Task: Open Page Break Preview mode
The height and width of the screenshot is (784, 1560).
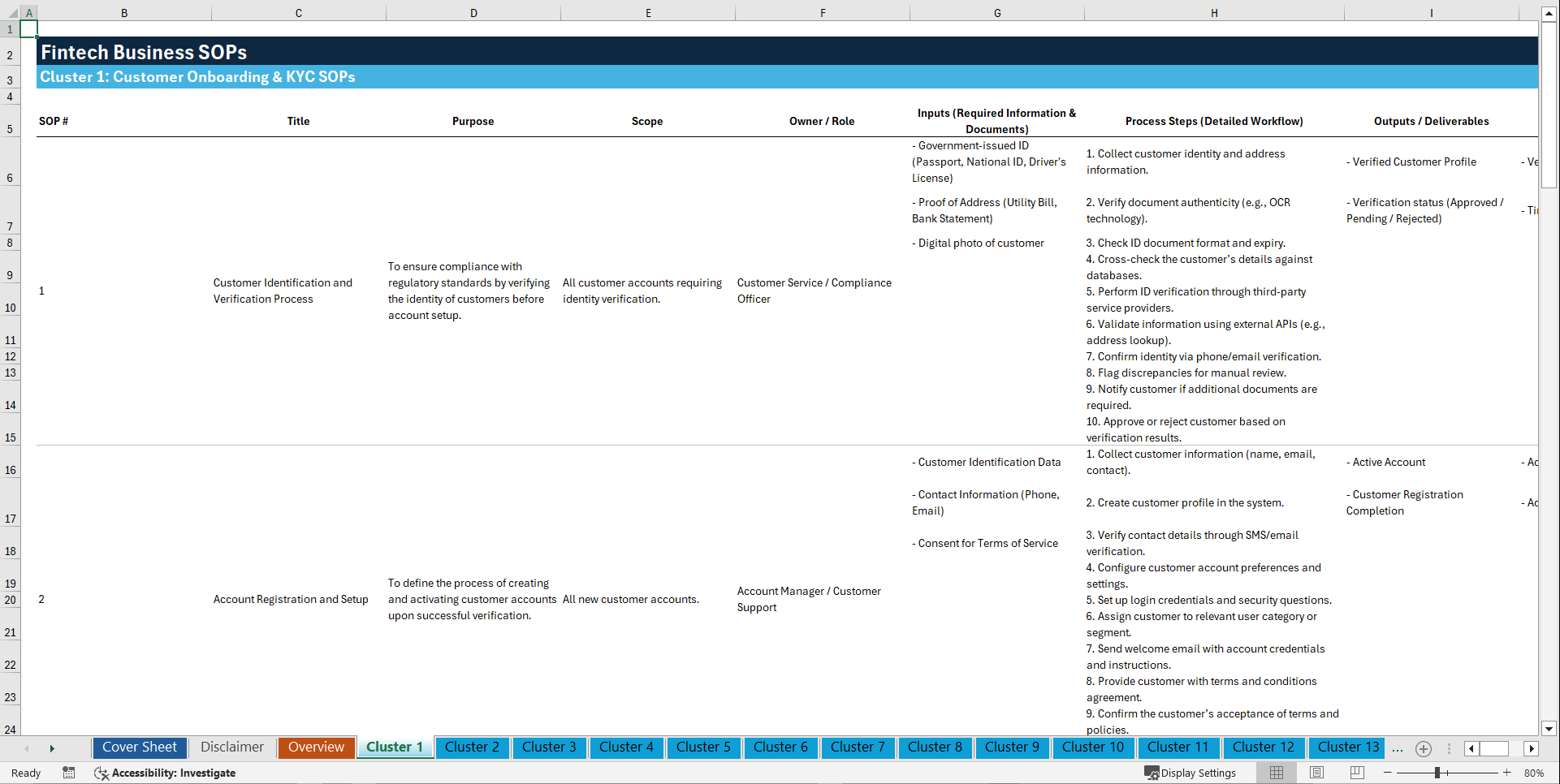Action: point(1357,773)
